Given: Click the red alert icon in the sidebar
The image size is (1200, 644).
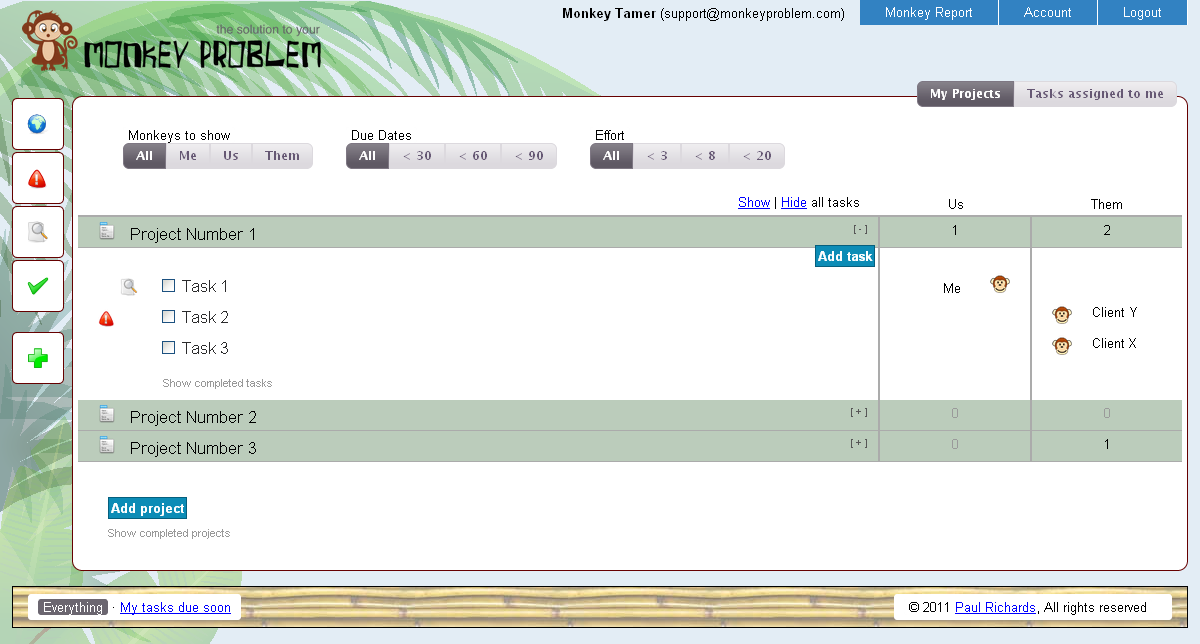Looking at the screenshot, I should click(x=37, y=178).
